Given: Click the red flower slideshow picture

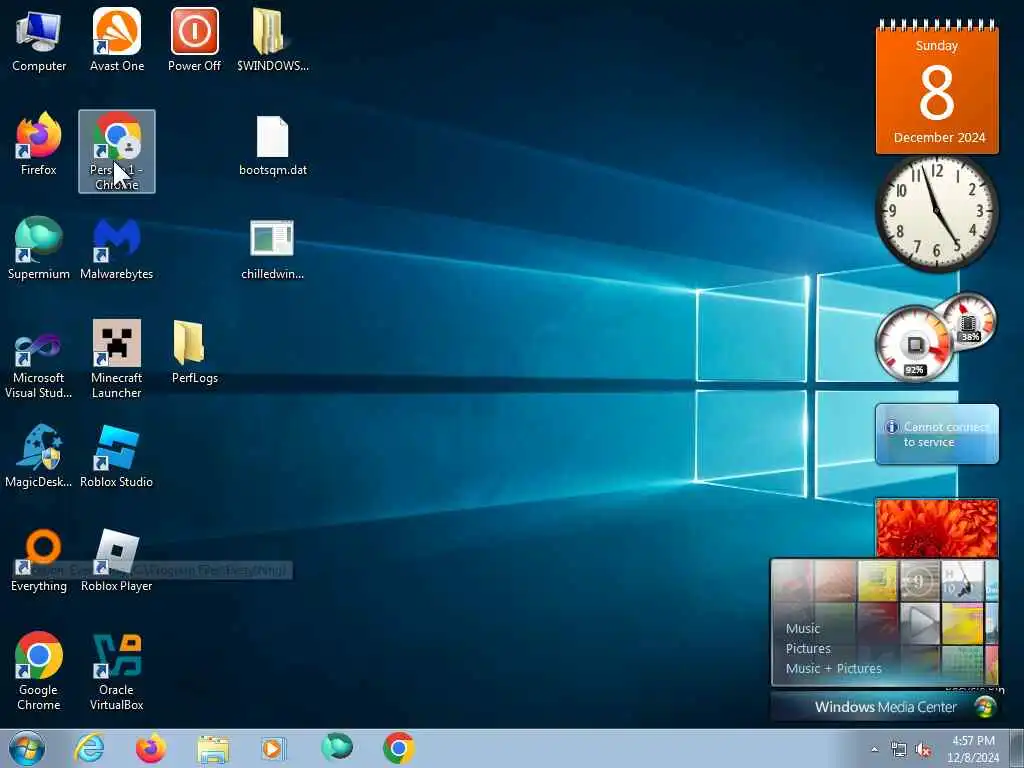Looking at the screenshot, I should click(936, 528).
